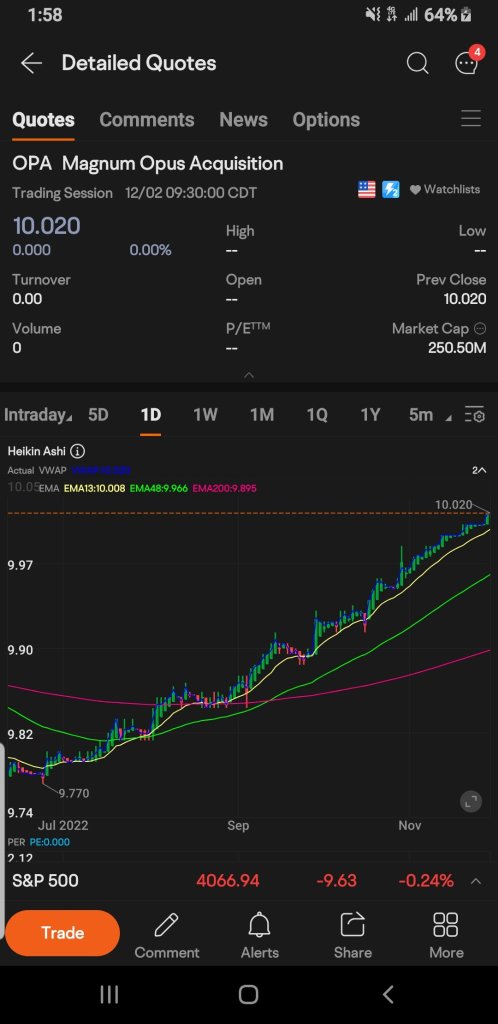Image resolution: width=498 pixels, height=1024 pixels.
Task: Expand the S&P 500 index bar
Action: click(476, 881)
